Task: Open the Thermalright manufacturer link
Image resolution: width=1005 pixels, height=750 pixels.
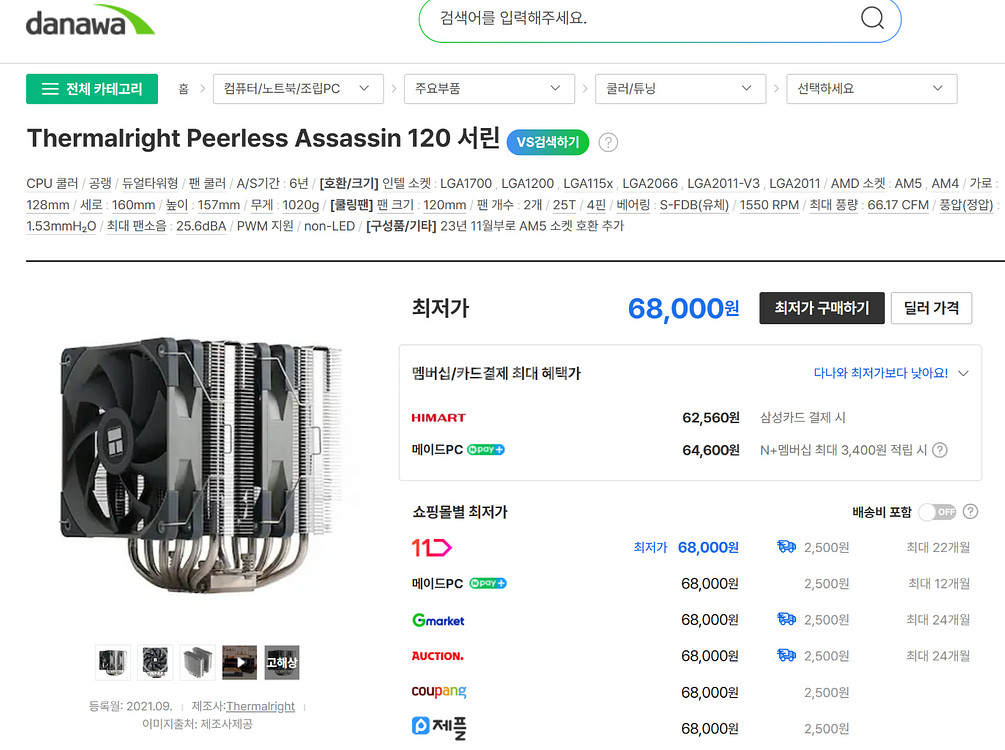Action: click(x=260, y=706)
